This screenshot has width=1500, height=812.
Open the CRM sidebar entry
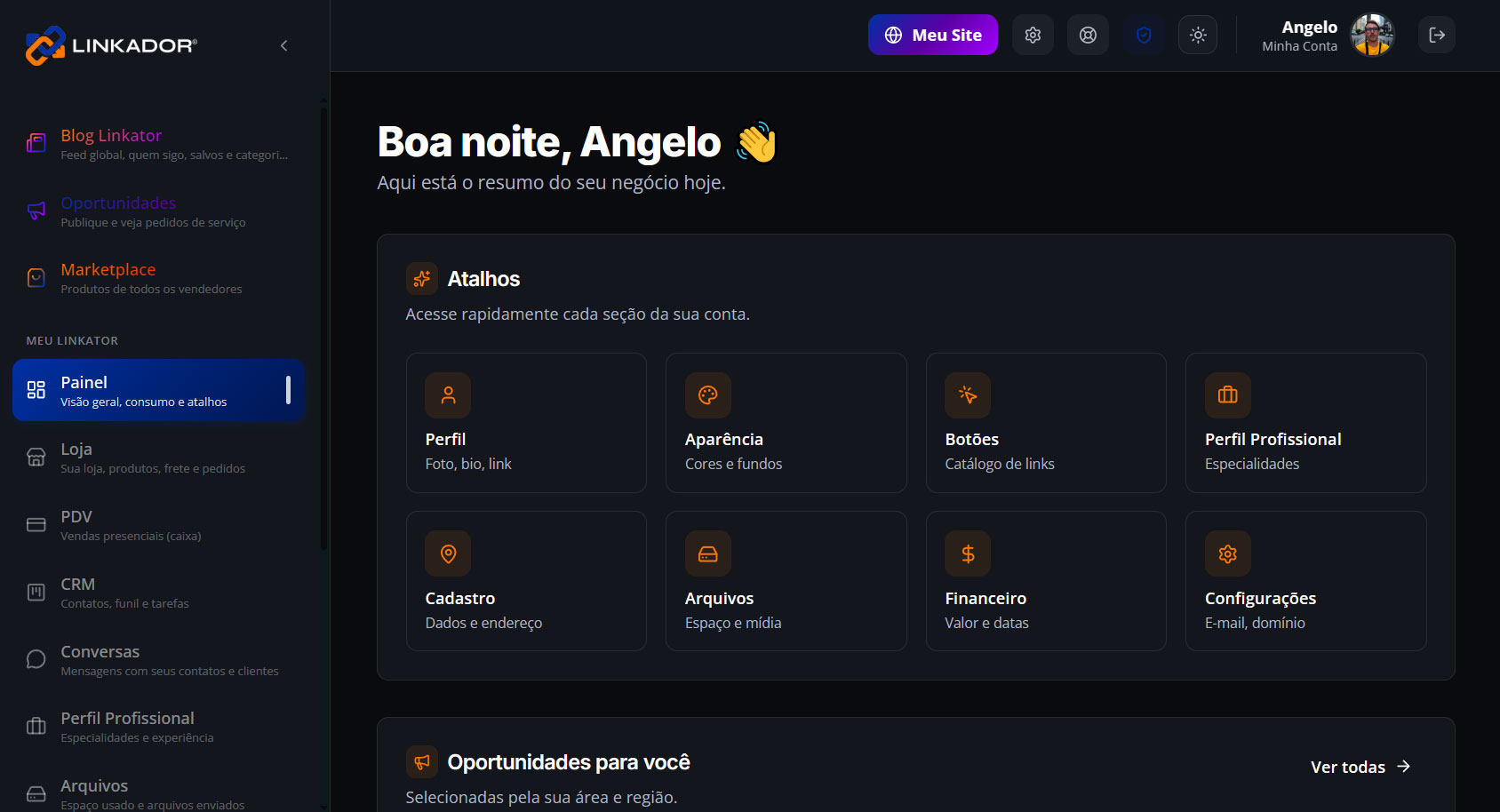(x=158, y=593)
